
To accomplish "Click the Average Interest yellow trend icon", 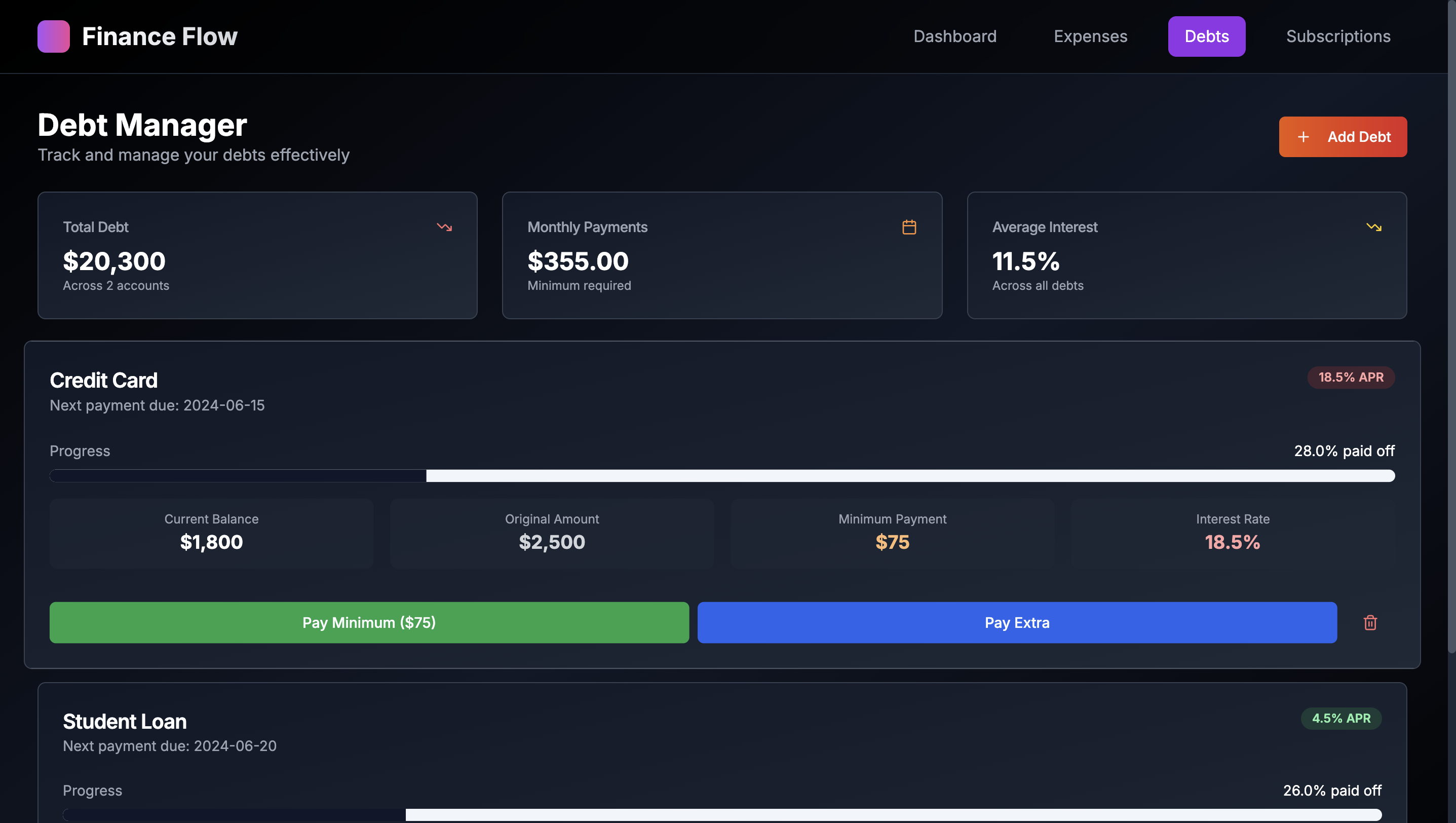I will click(x=1373, y=227).
